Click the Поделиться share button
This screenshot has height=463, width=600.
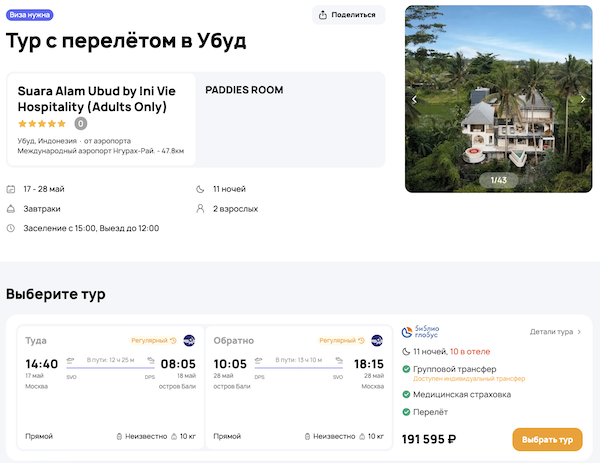coord(348,15)
